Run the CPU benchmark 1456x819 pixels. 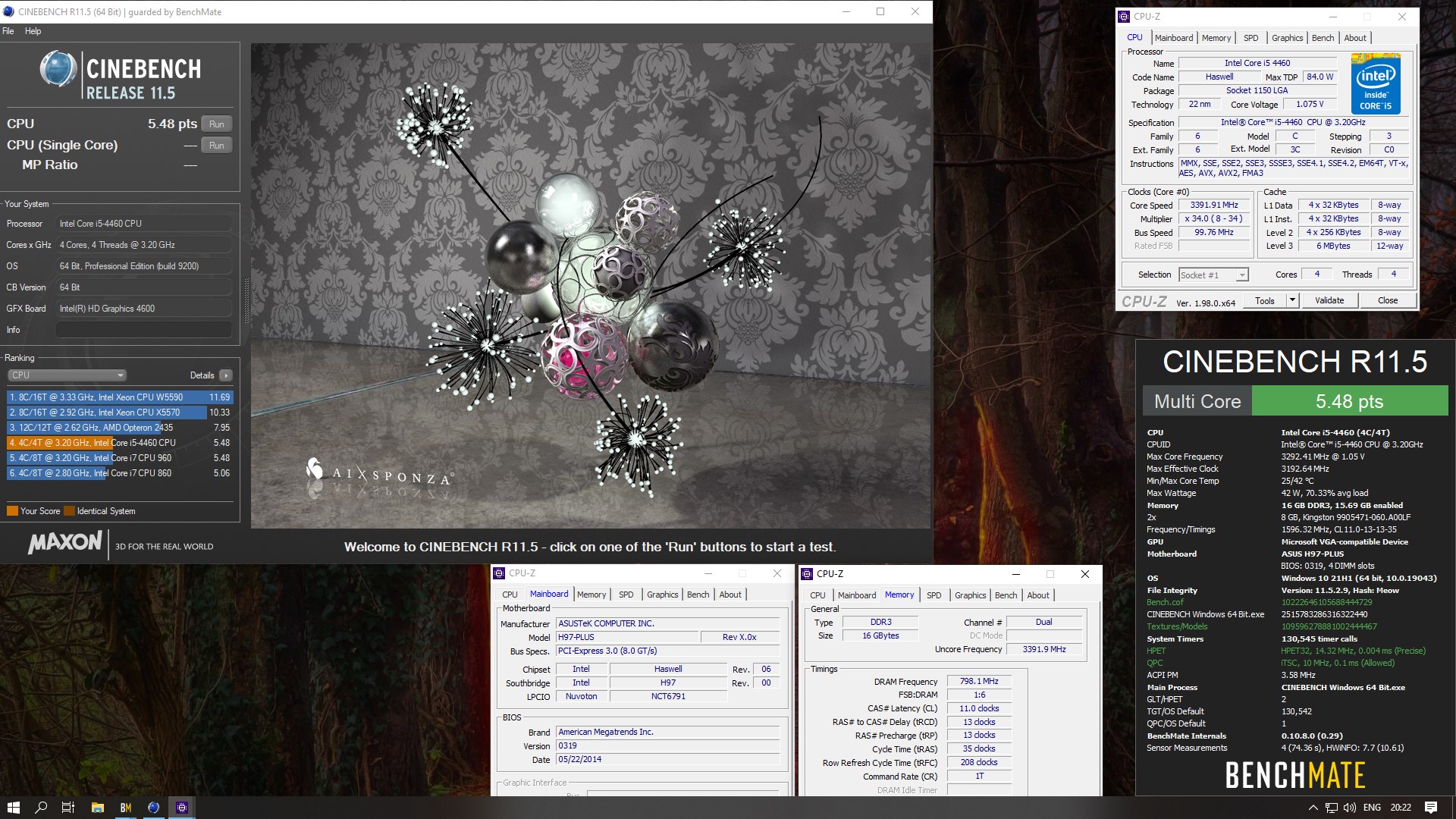pyautogui.click(x=217, y=124)
